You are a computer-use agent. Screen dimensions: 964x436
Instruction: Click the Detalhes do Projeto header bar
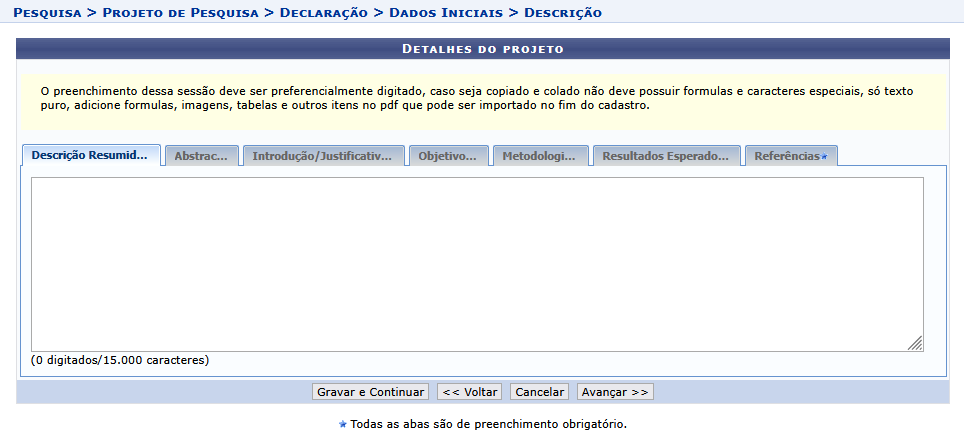pos(482,48)
